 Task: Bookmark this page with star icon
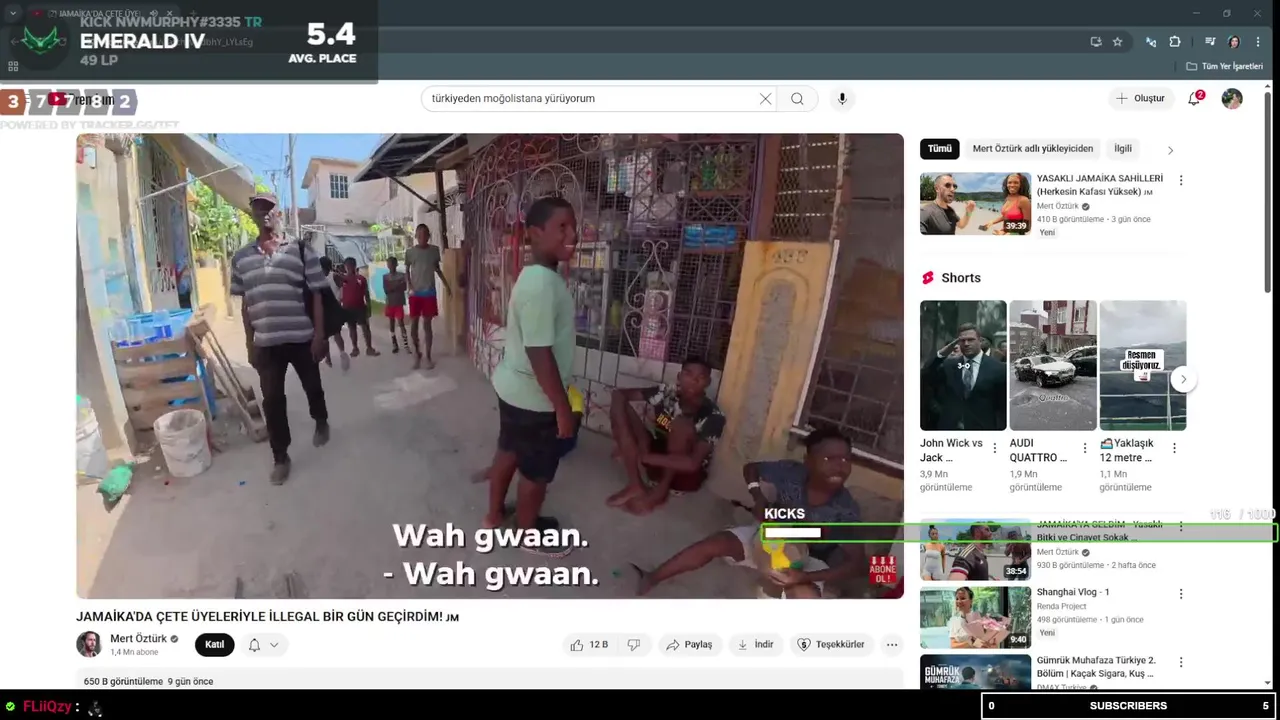coord(1118,42)
